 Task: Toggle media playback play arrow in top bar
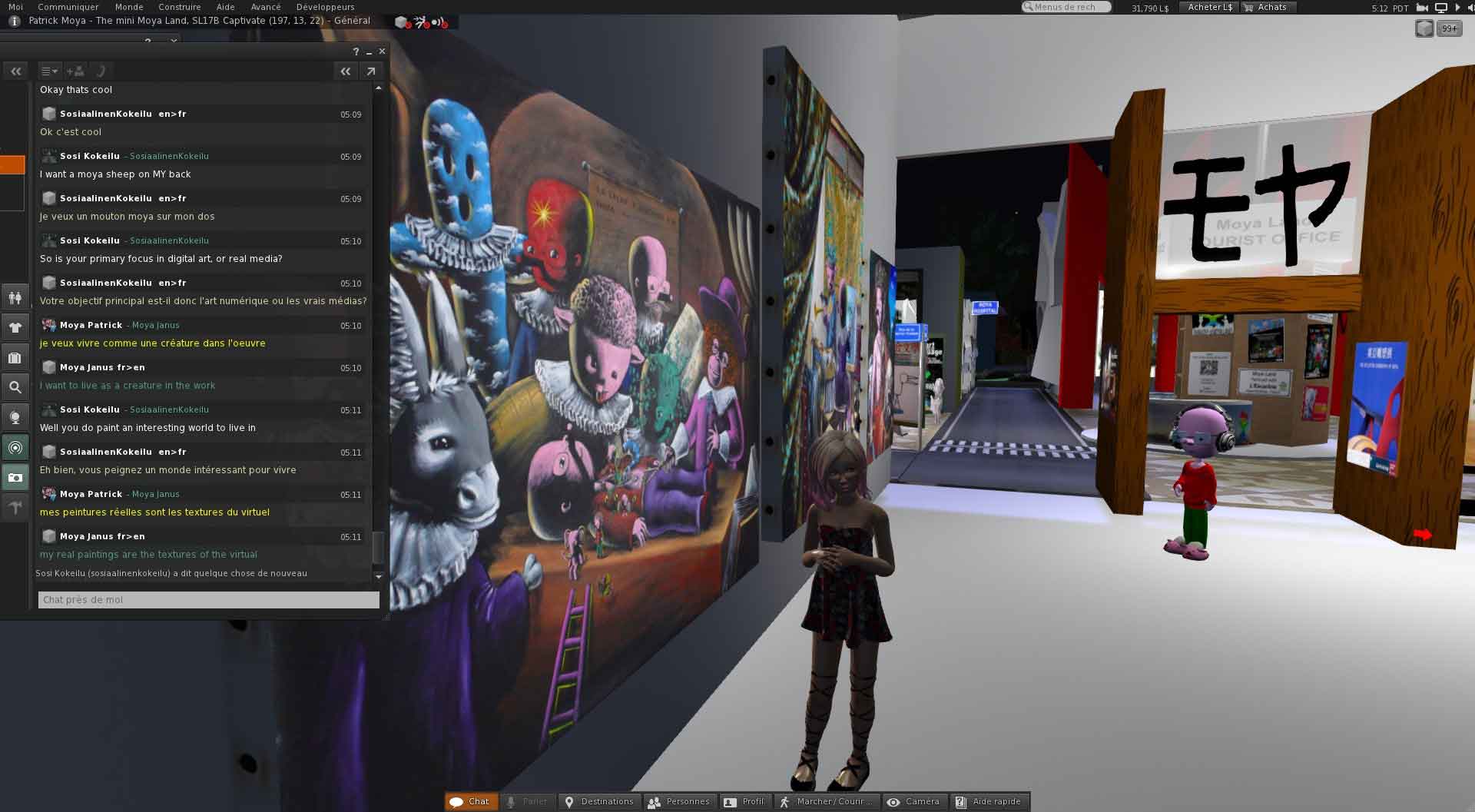(1457, 8)
